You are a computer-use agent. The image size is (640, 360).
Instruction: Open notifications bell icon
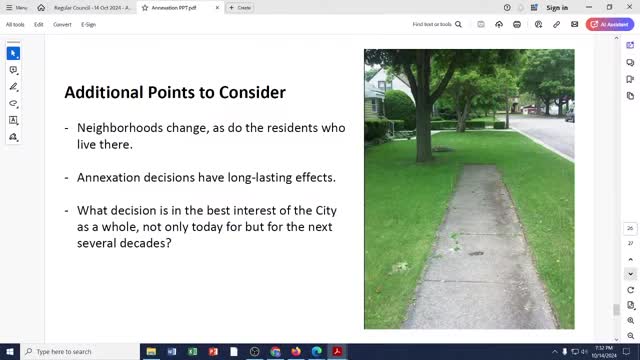520,8
